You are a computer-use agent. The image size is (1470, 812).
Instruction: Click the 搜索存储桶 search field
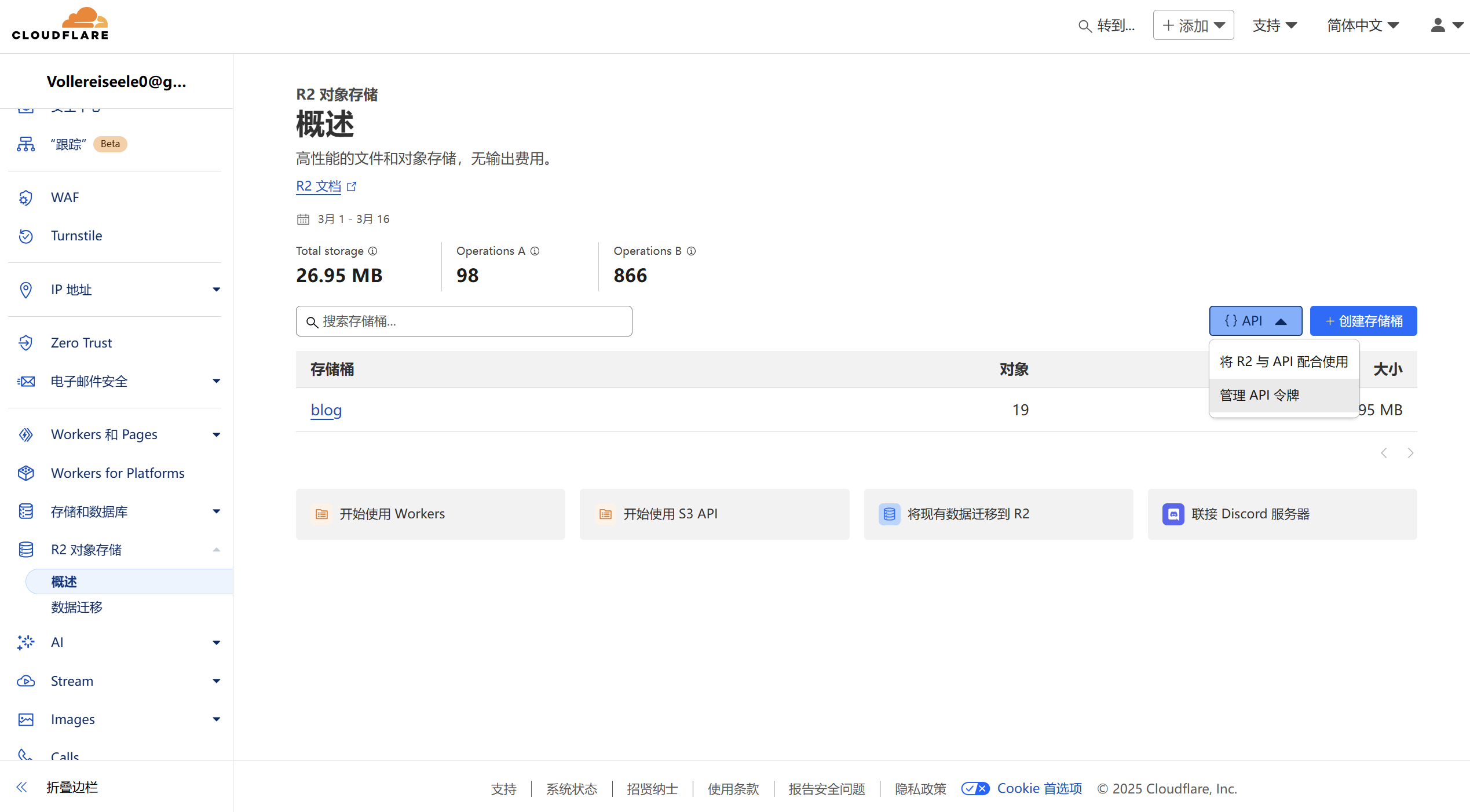pos(463,321)
